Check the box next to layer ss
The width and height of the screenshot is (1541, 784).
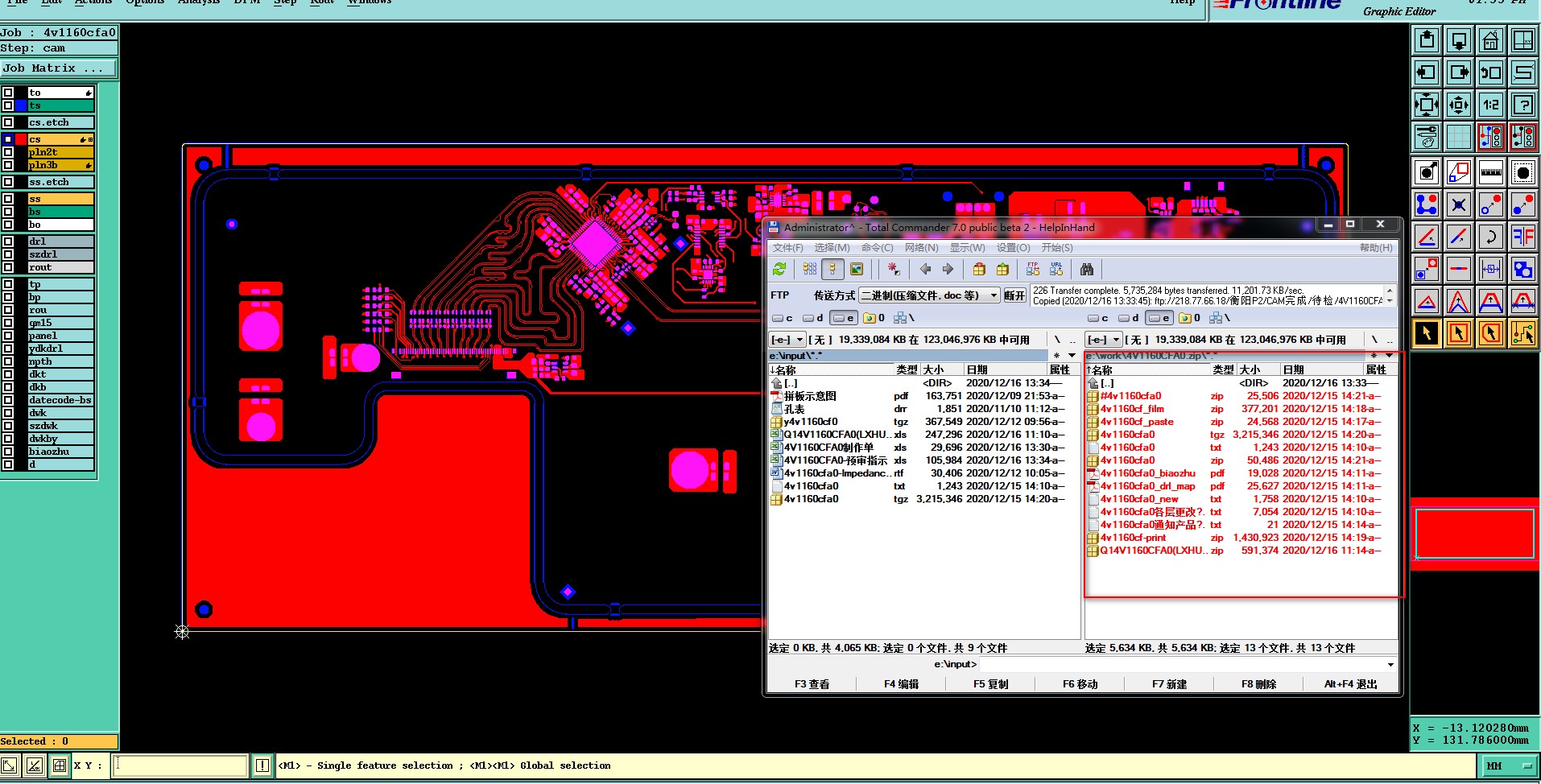[8, 199]
